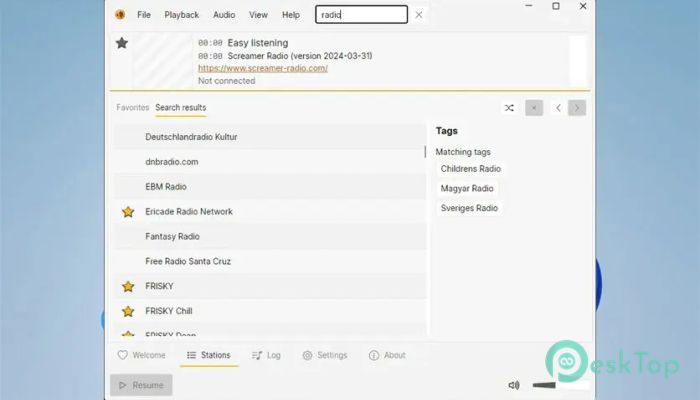Click the Resume playback button
The image size is (700, 400).
(x=141, y=385)
